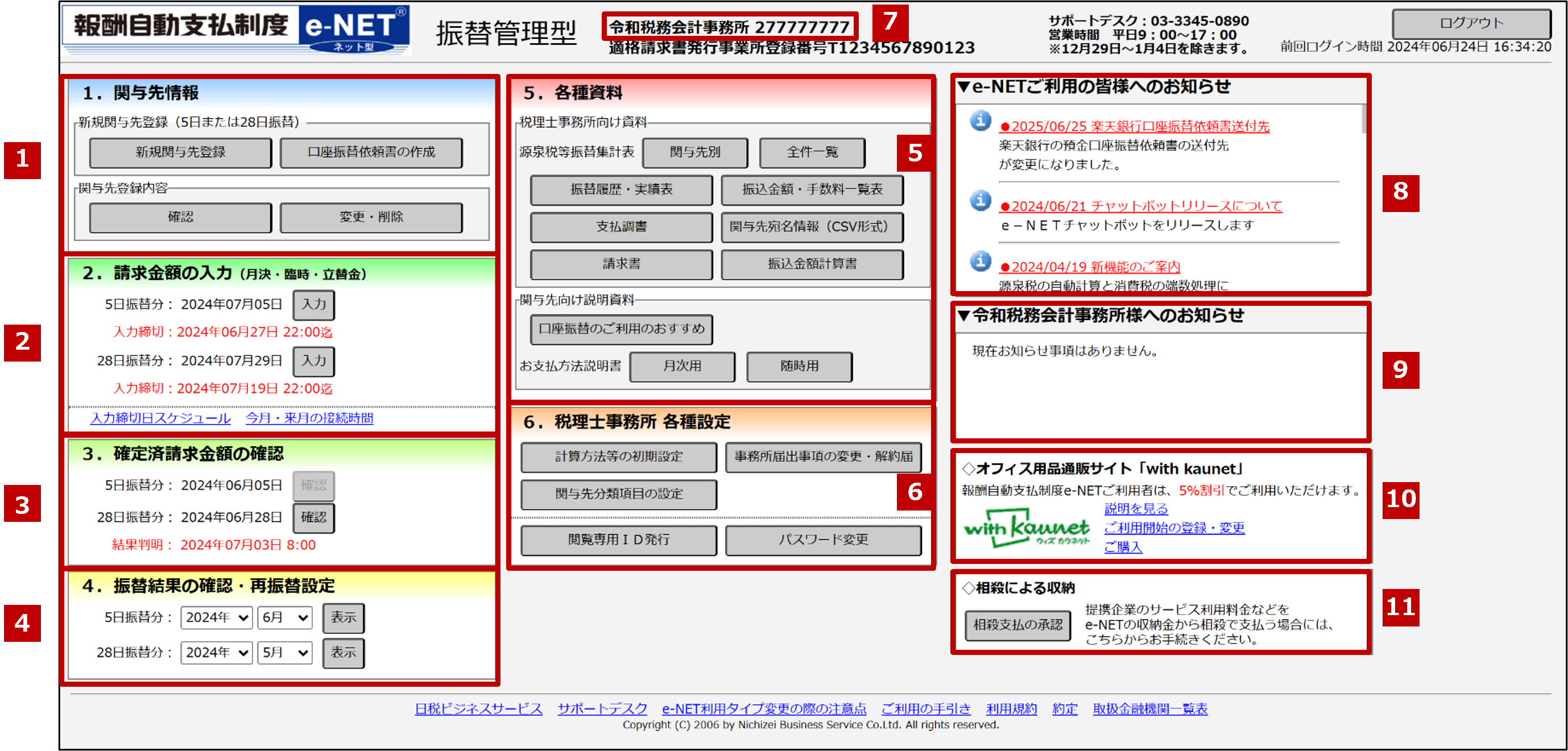The image size is (1568, 751).
Task: Click 相殺支払の承認 button
Action: [1017, 625]
